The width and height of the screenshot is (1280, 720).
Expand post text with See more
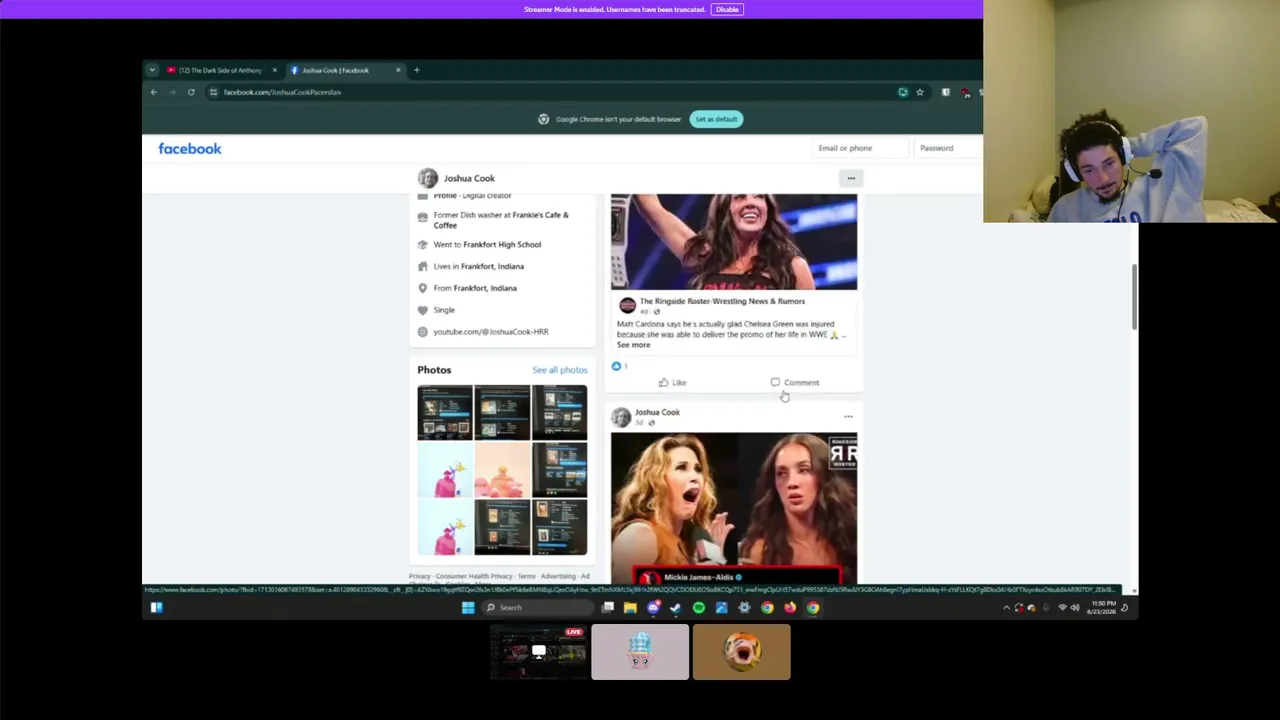pos(633,345)
